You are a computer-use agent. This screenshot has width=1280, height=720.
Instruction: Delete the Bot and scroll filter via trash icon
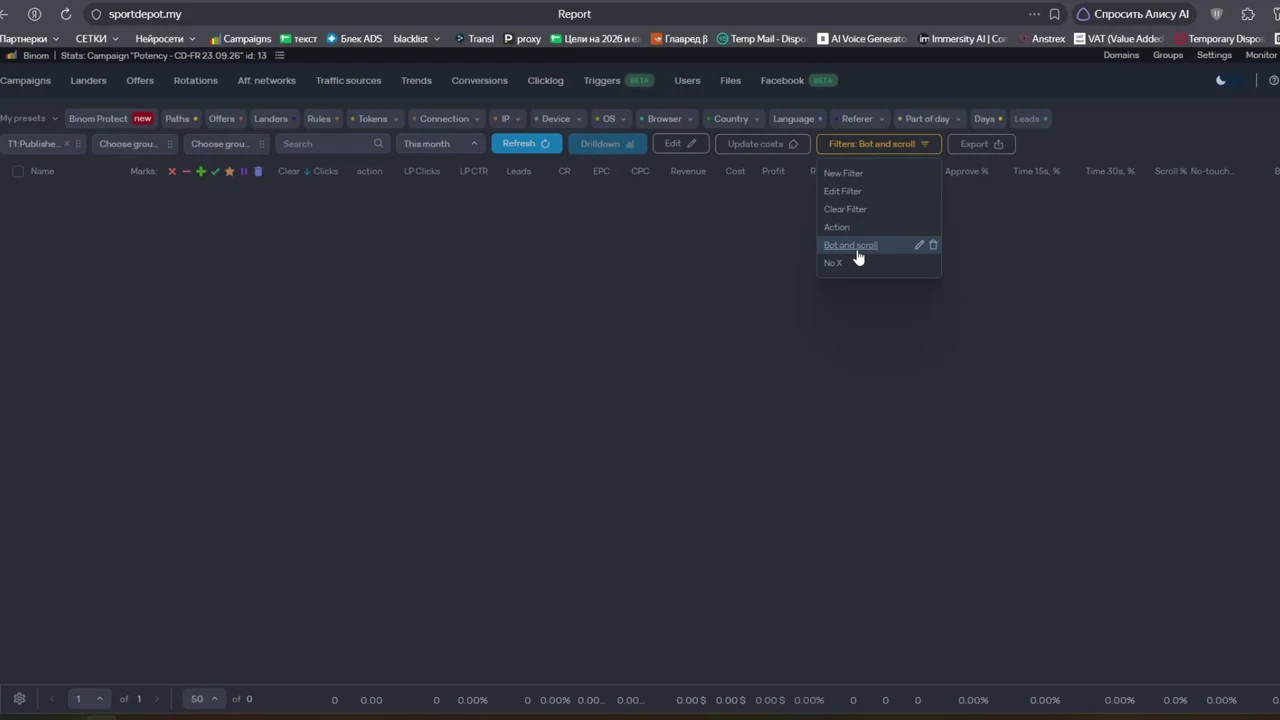pyautogui.click(x=934, y=245)
